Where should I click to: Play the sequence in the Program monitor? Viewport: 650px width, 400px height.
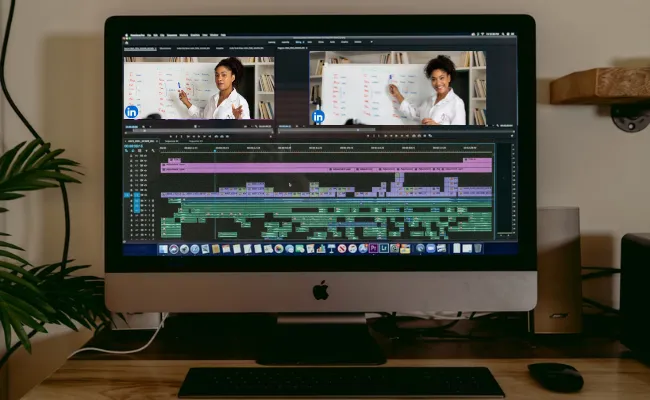tap(396, 136)
